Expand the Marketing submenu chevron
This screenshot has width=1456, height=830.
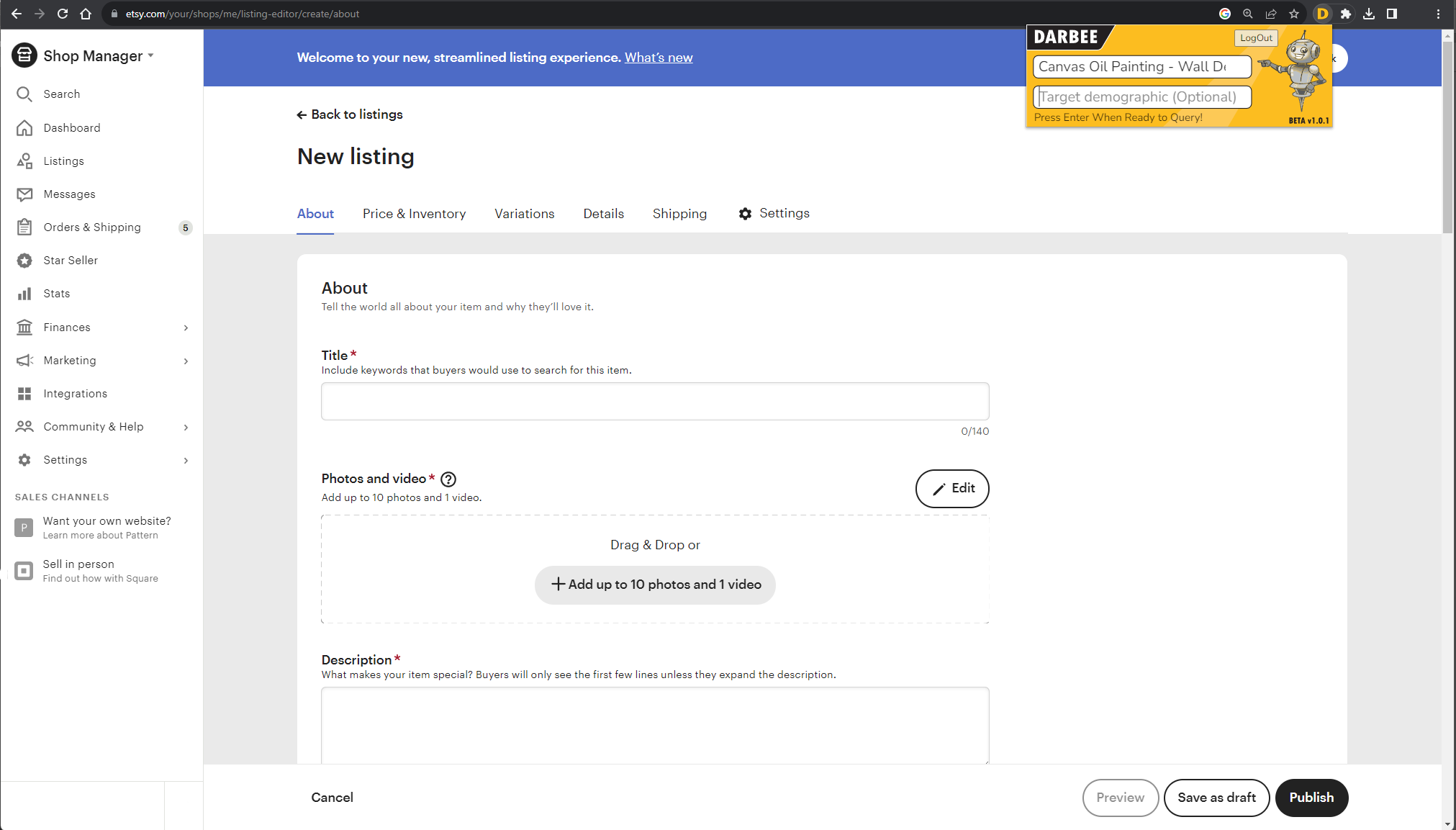tap(186, 361)
